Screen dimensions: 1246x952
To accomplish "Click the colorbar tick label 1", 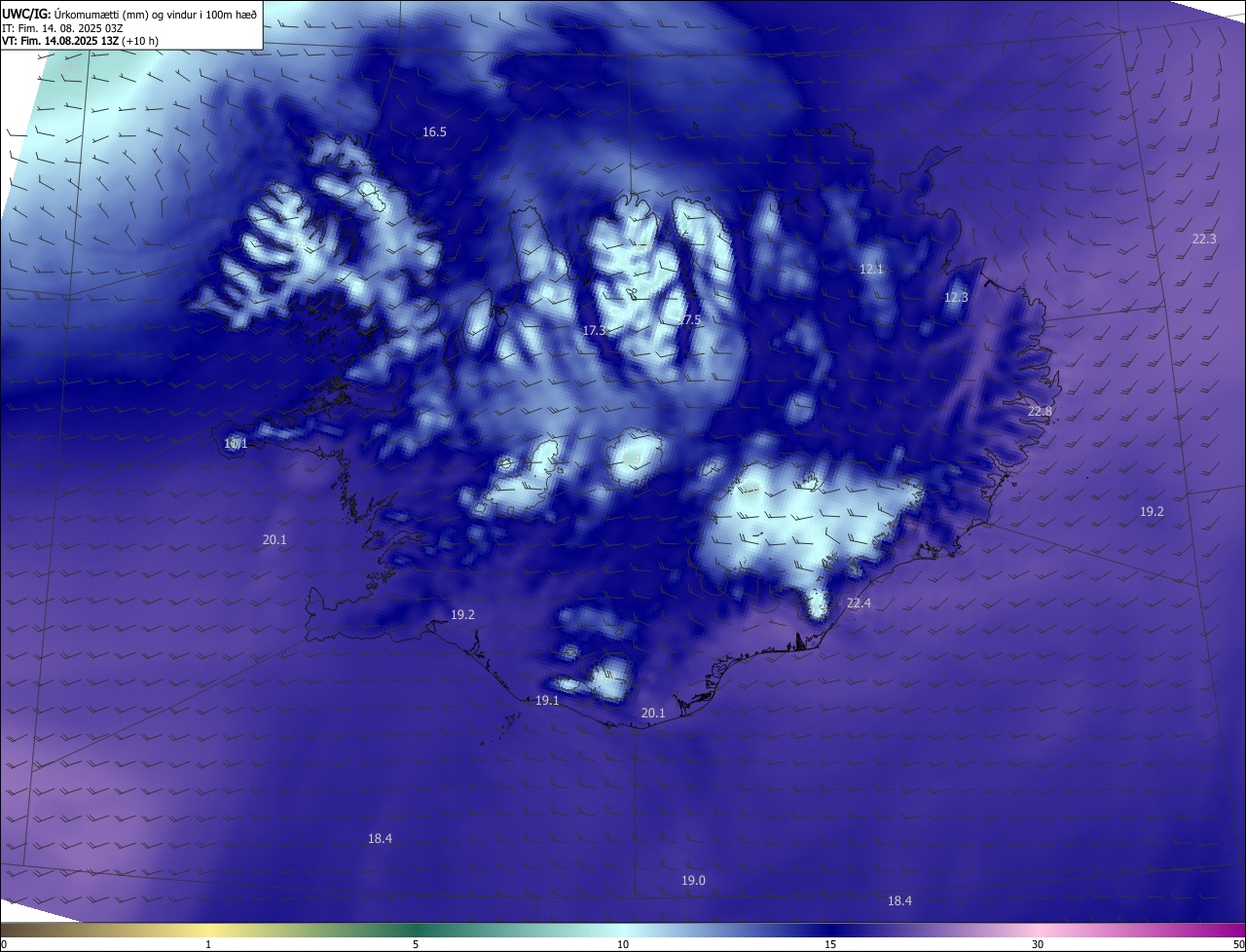I will point(208,944).
